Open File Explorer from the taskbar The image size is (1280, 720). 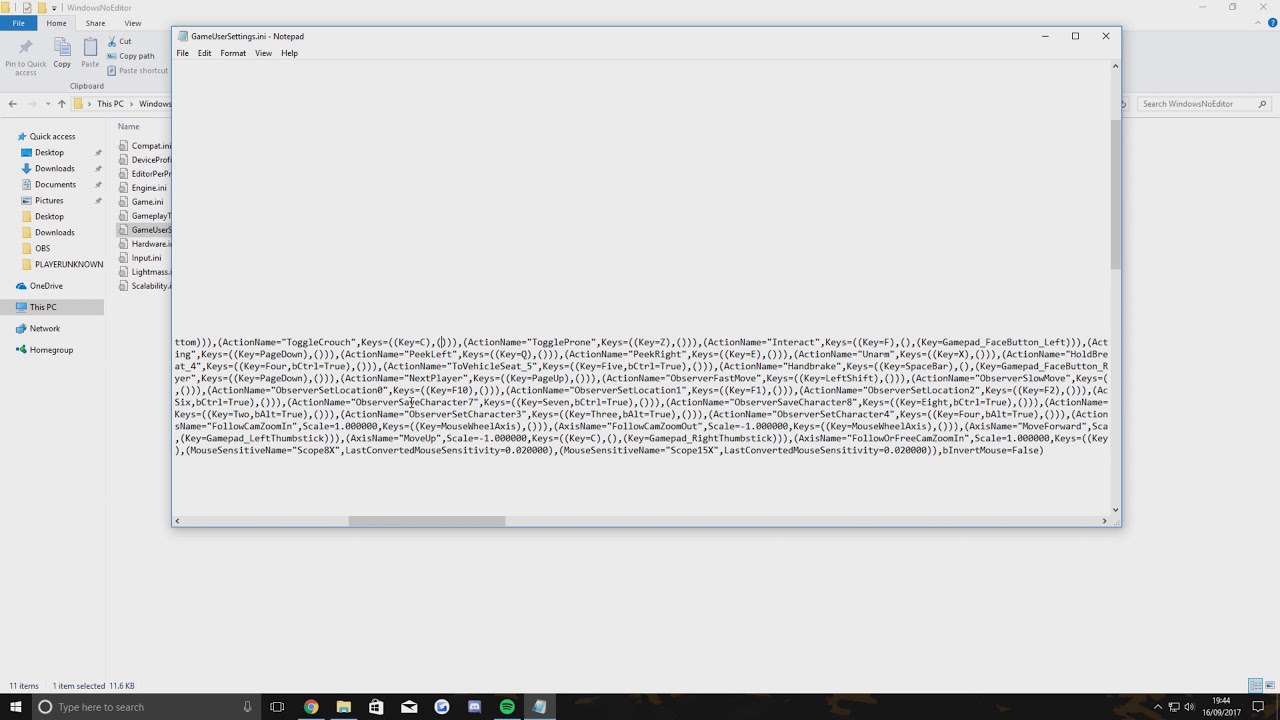343,707
